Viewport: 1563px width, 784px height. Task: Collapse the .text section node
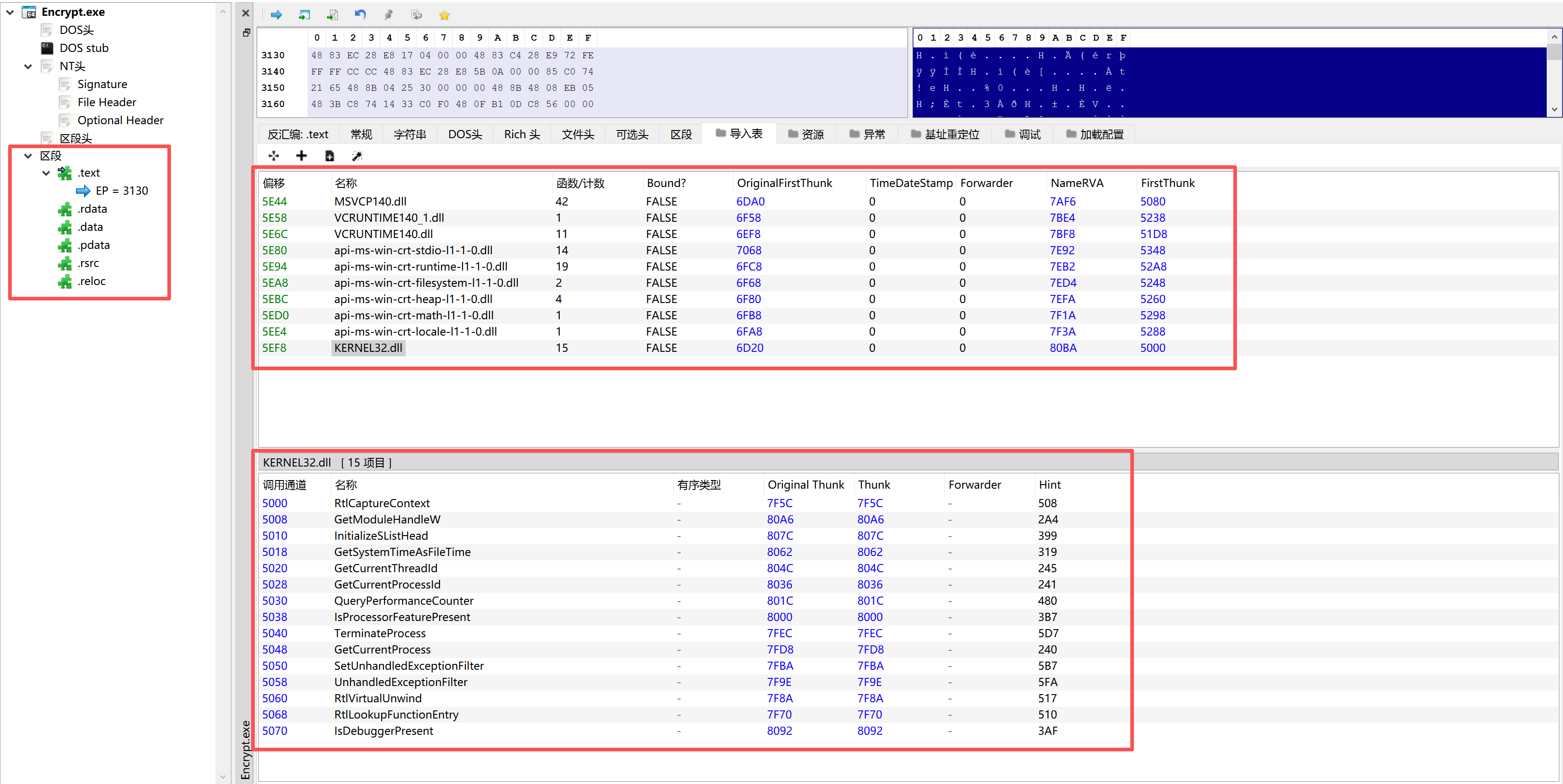(x=46, y=173)
